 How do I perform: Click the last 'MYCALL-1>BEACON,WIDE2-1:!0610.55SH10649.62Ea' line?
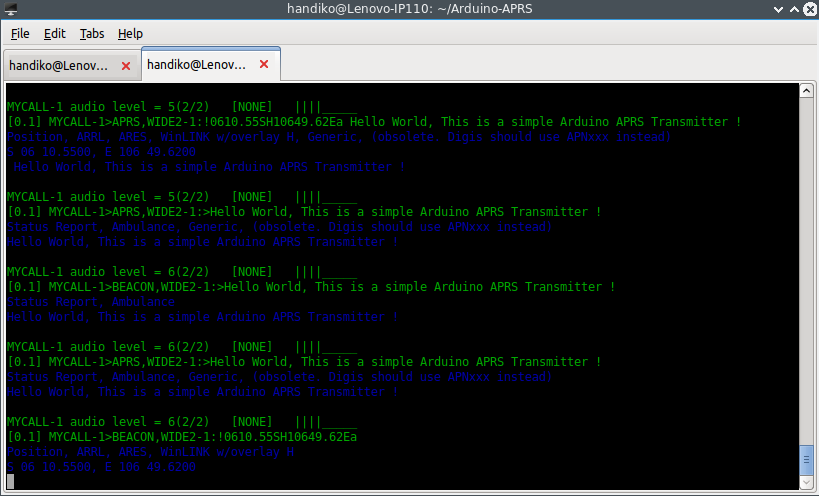click(x=182, y=437)
